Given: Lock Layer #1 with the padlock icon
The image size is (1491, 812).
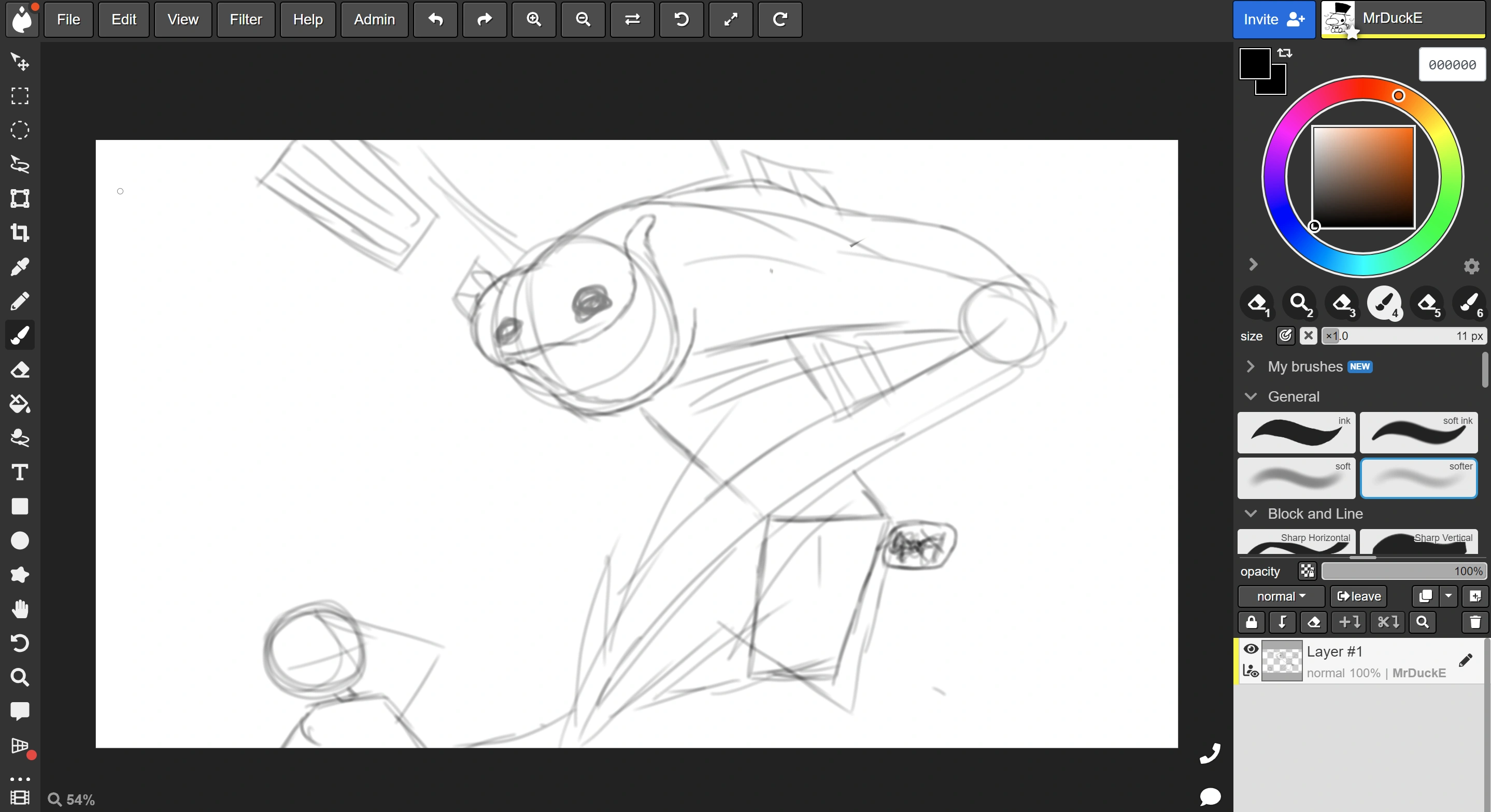Looking at the screenshot, I should tap(1252, 622).
